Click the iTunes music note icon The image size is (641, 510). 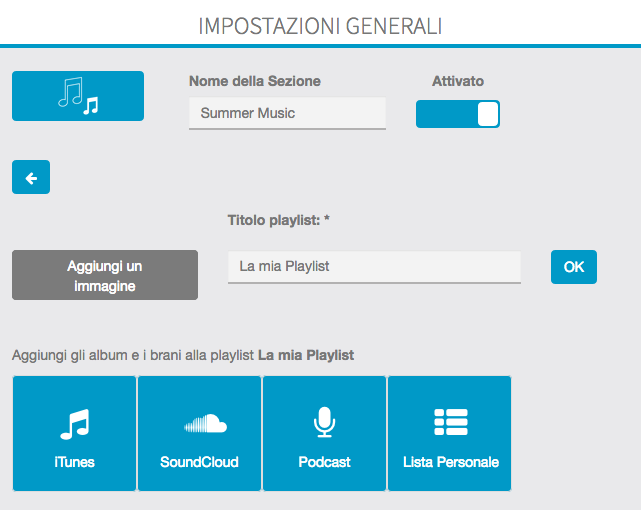pos(75,424)
